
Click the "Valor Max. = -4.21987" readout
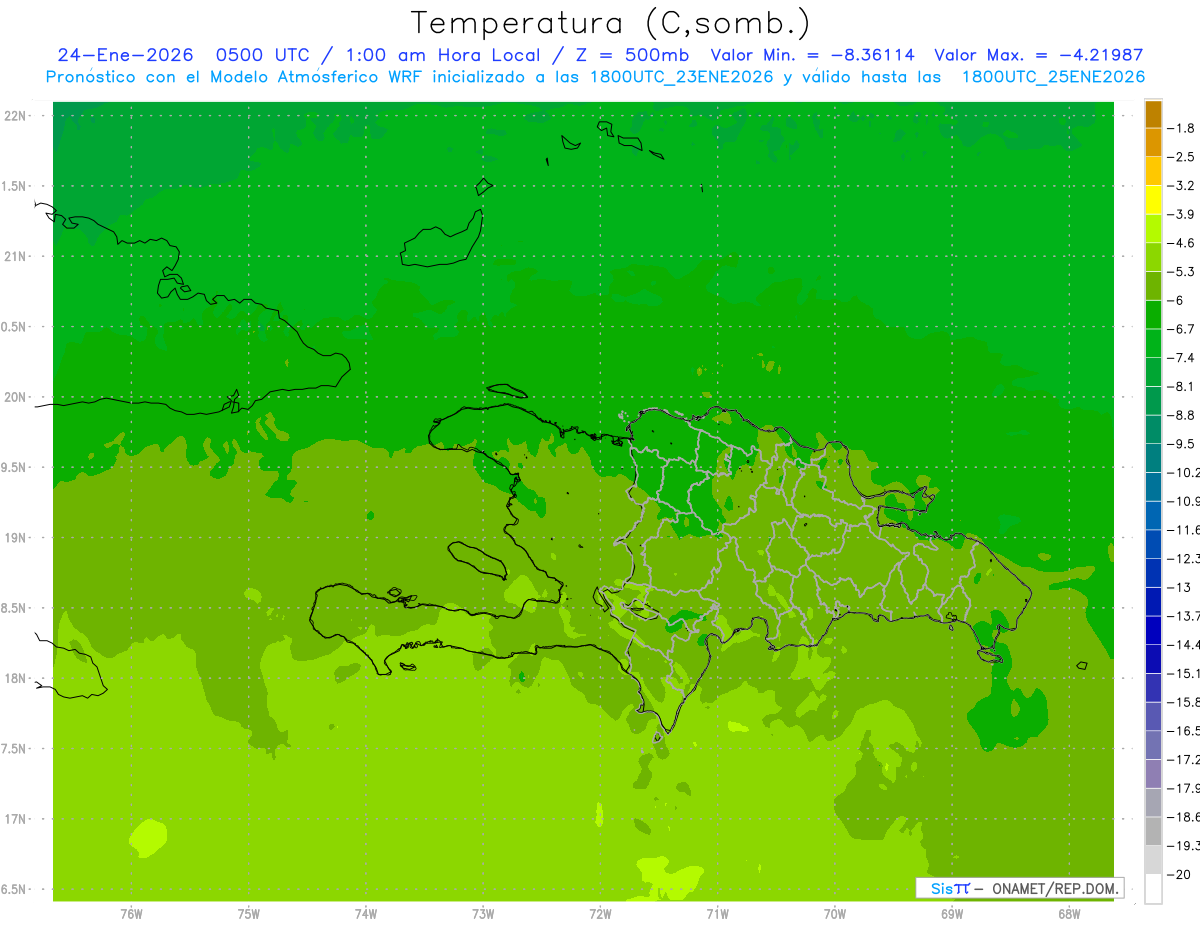(1038, 56)
